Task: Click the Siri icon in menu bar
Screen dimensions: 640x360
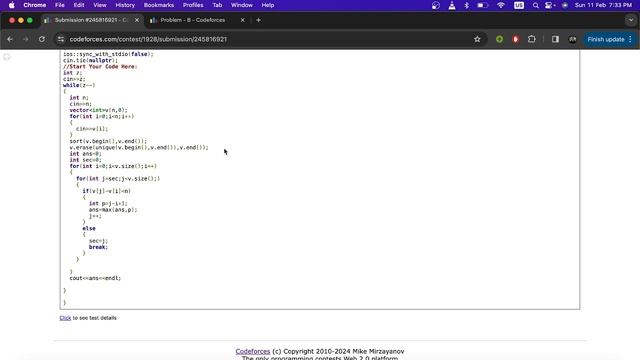Action: (x=565, y=5)
